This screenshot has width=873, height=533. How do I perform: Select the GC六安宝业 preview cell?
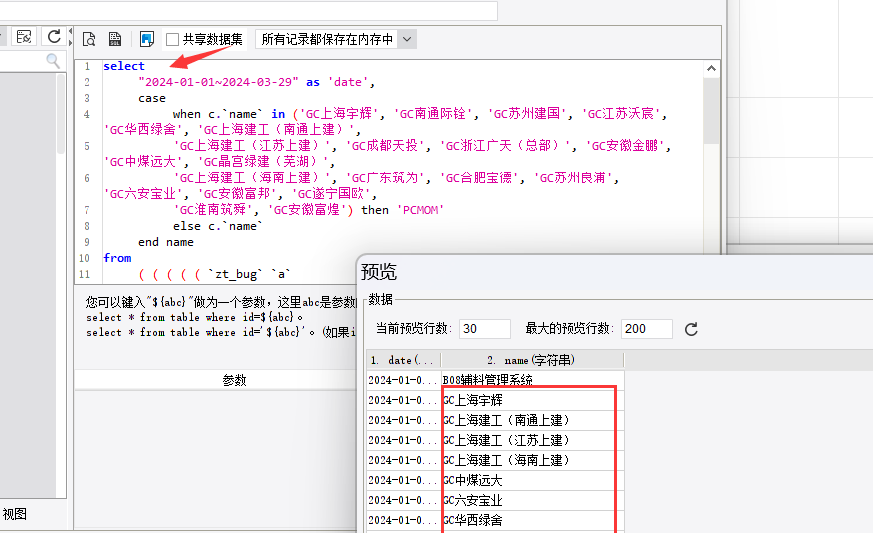click(x=532, y=500)
